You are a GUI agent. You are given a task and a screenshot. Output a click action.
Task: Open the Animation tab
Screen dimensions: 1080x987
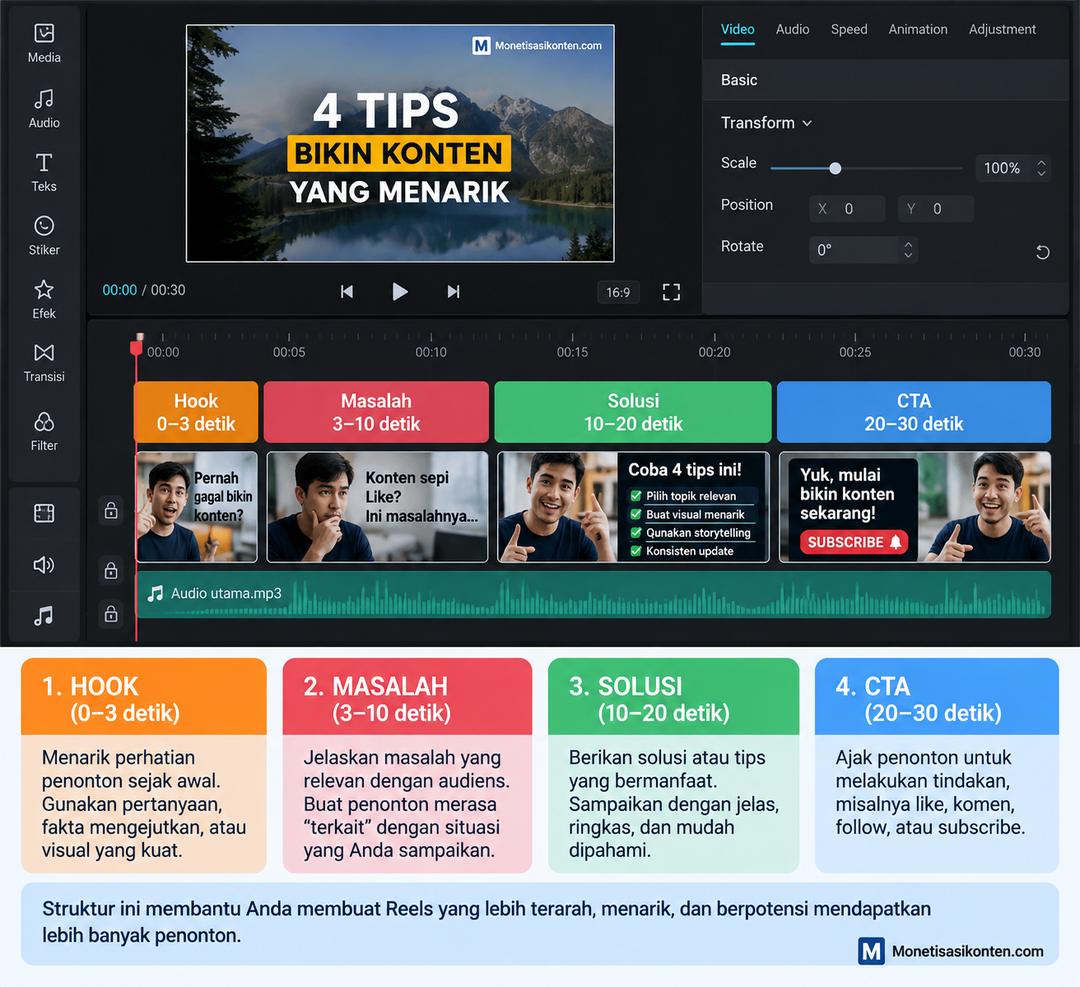point(917,30)
